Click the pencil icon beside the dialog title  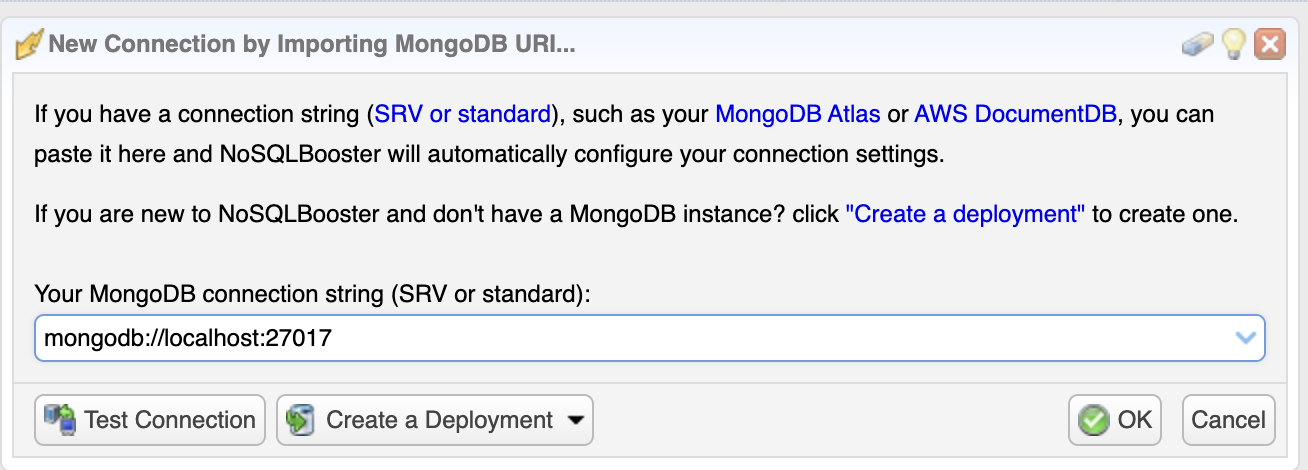point(30,45)
